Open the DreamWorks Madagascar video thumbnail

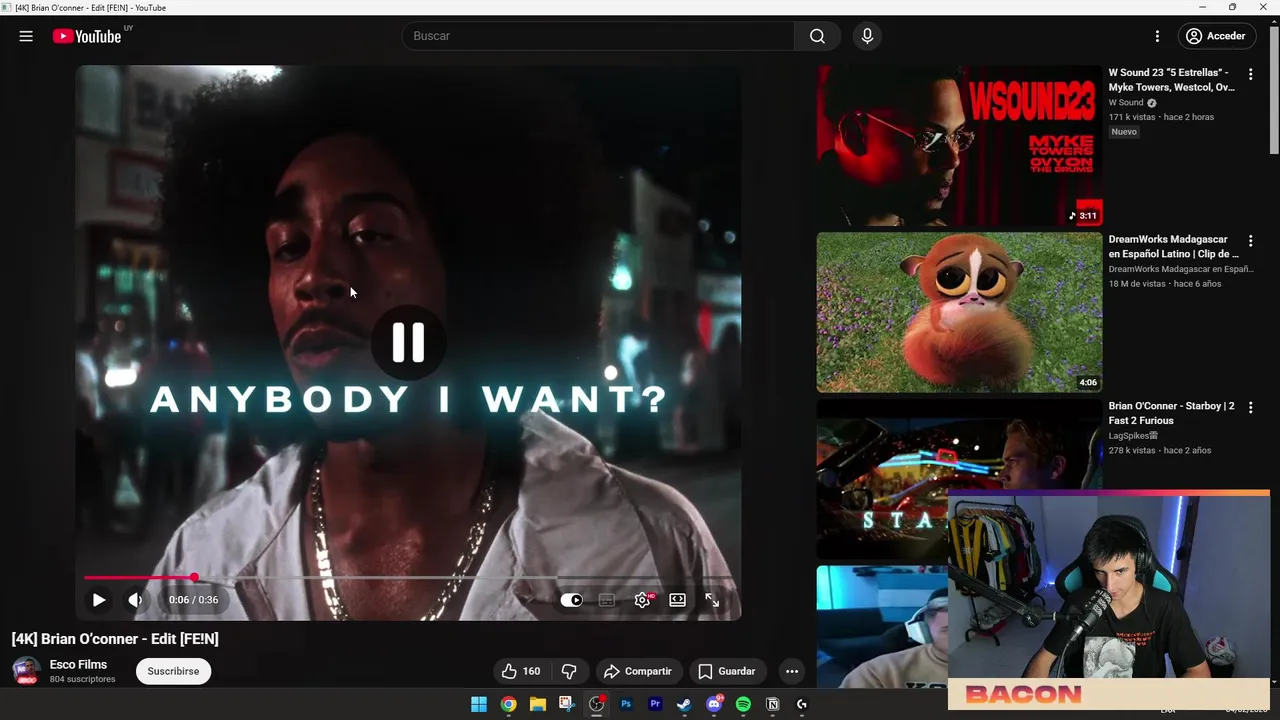(959, 313)
